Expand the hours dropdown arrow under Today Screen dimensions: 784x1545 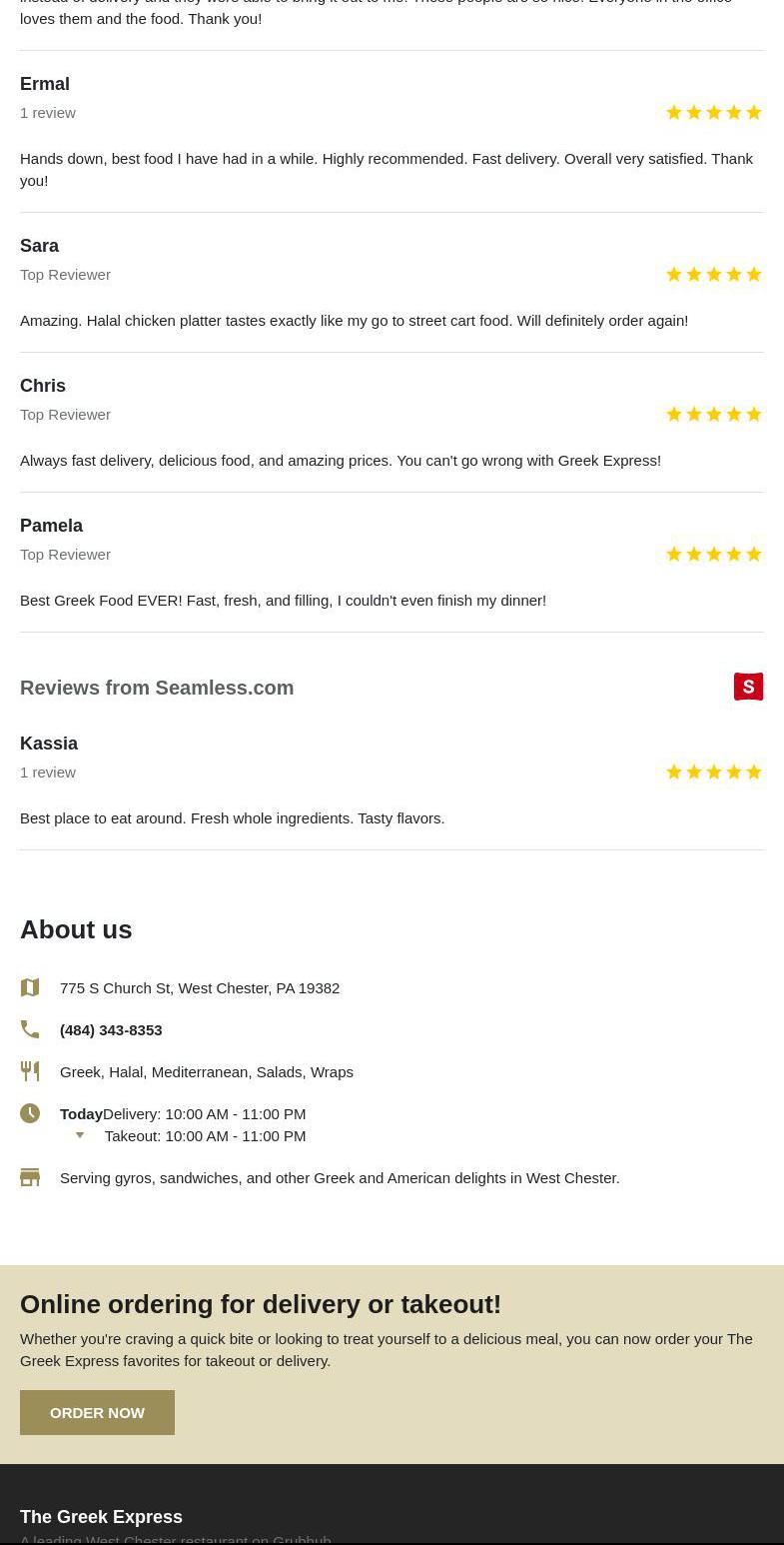[x=80, y=1136]
